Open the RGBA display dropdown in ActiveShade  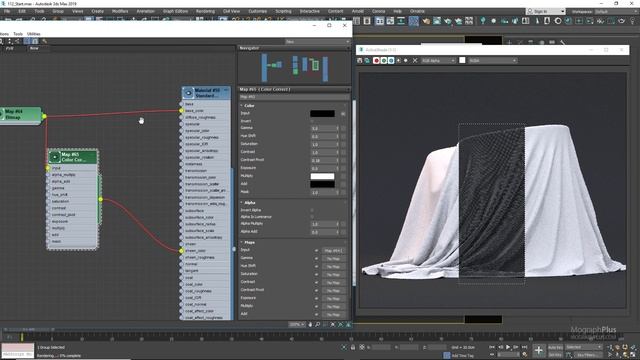point(493,60)
